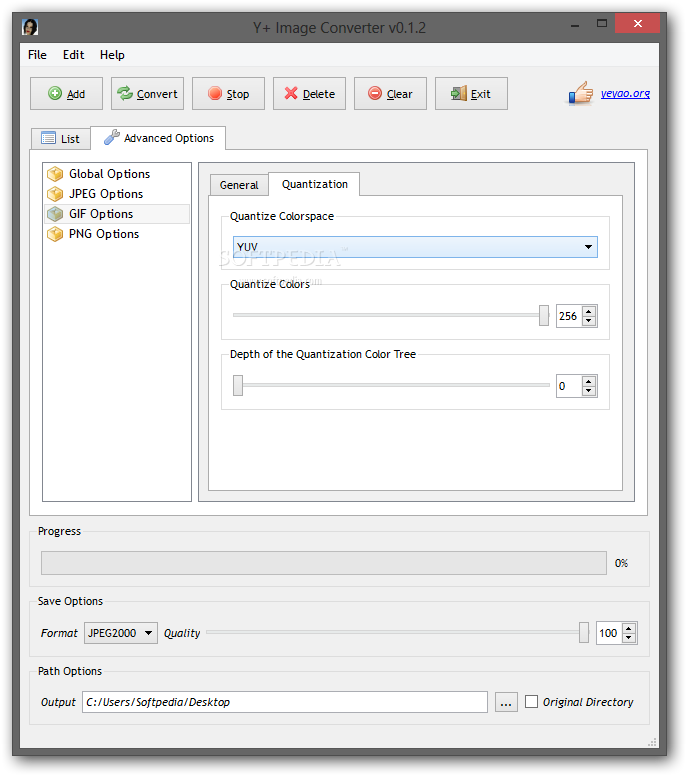Click the Clear button label
Screen dimensions: 687x776
(x=399, y=94)
